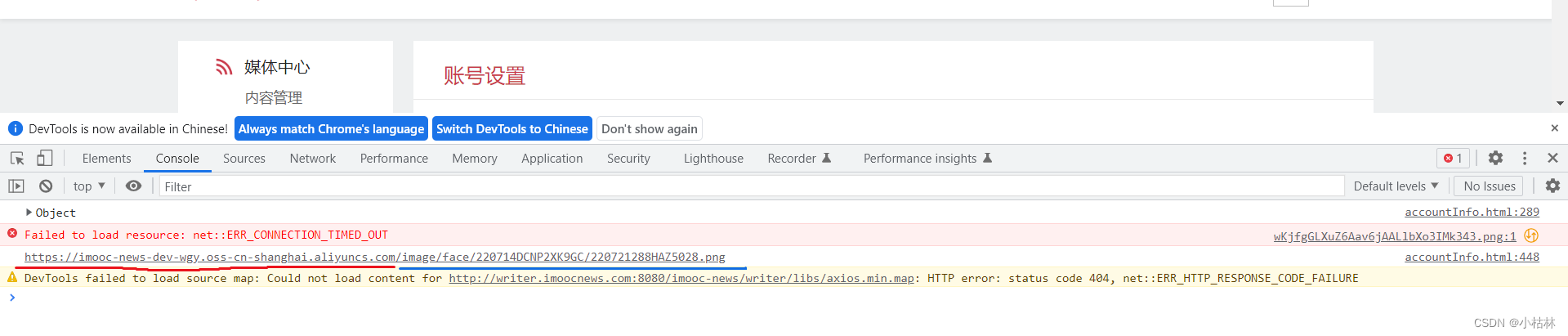Toggle the live expression eye icon
The image size is (1568, 336).
134,186
